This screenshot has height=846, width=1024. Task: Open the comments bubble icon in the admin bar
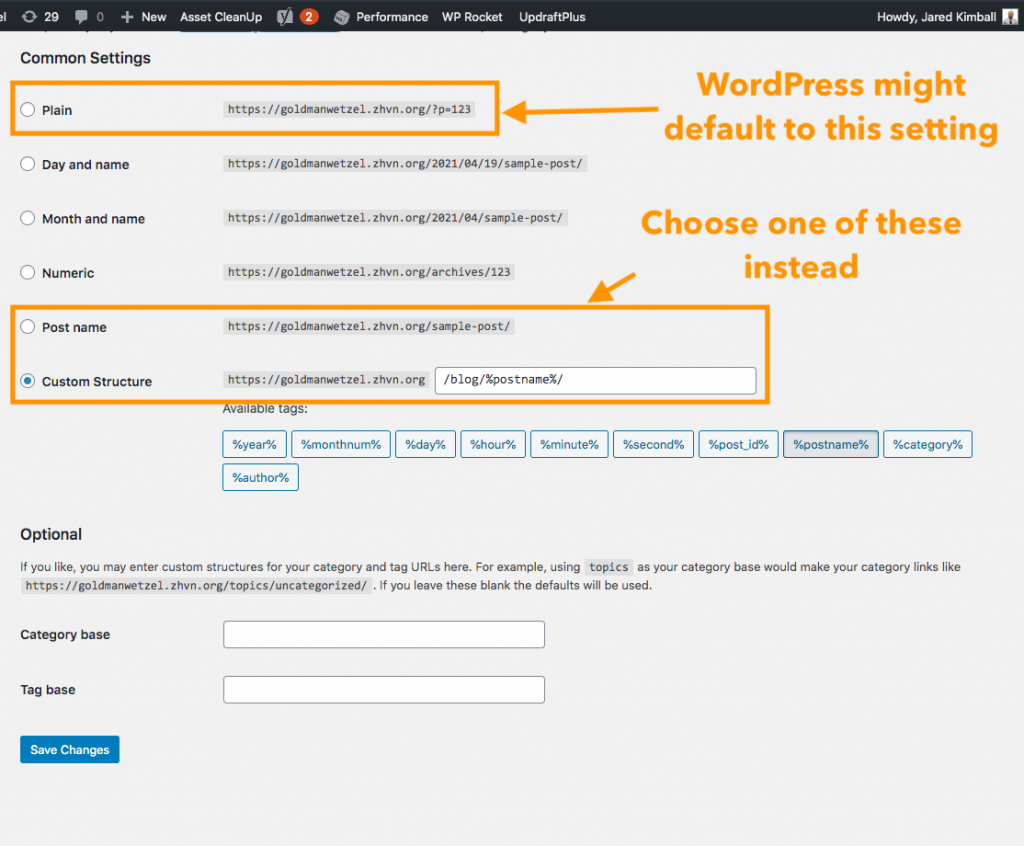click(x=81, y=17)
